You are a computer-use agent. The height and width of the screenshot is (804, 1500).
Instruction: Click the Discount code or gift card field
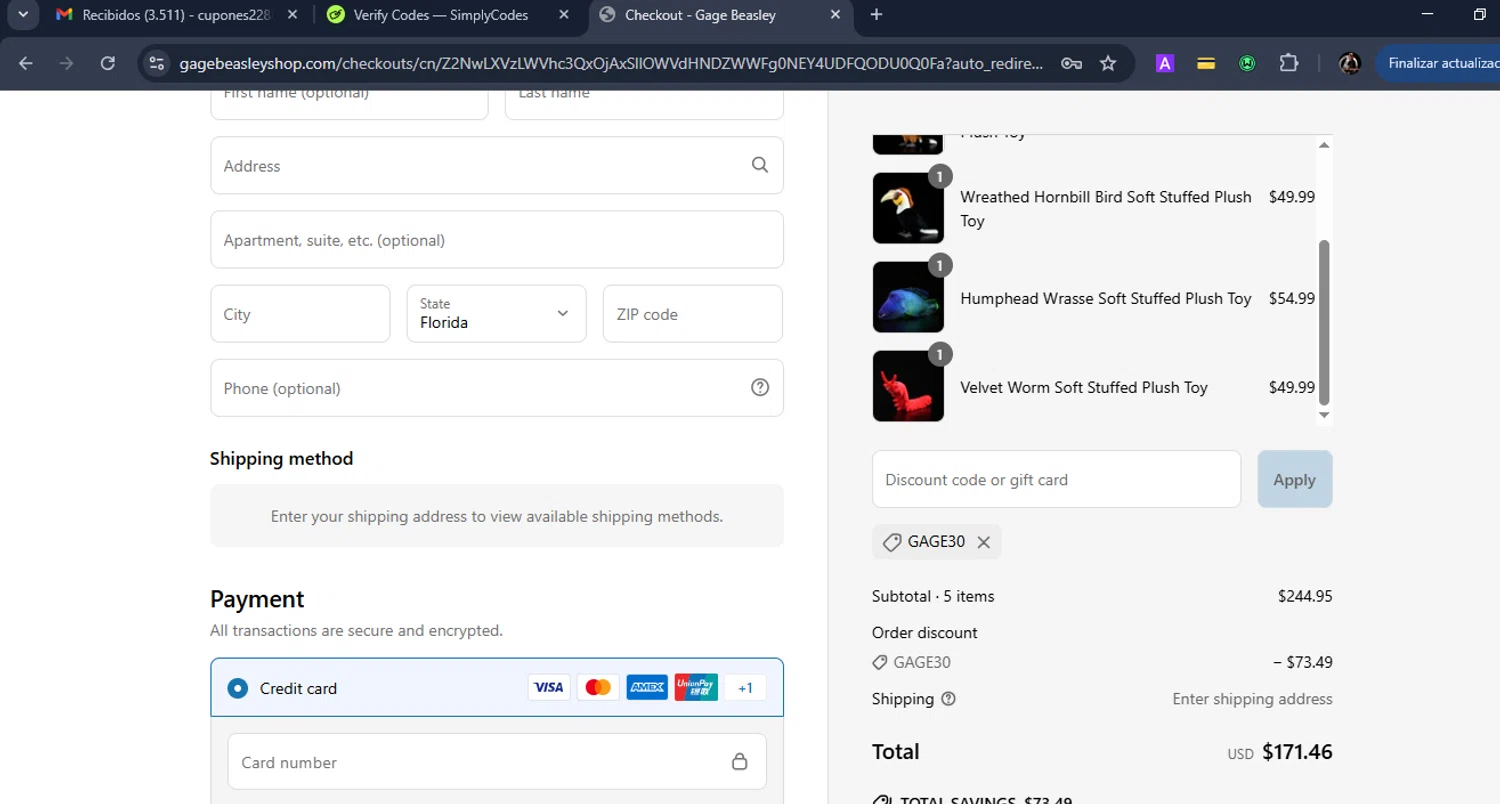1056,479
